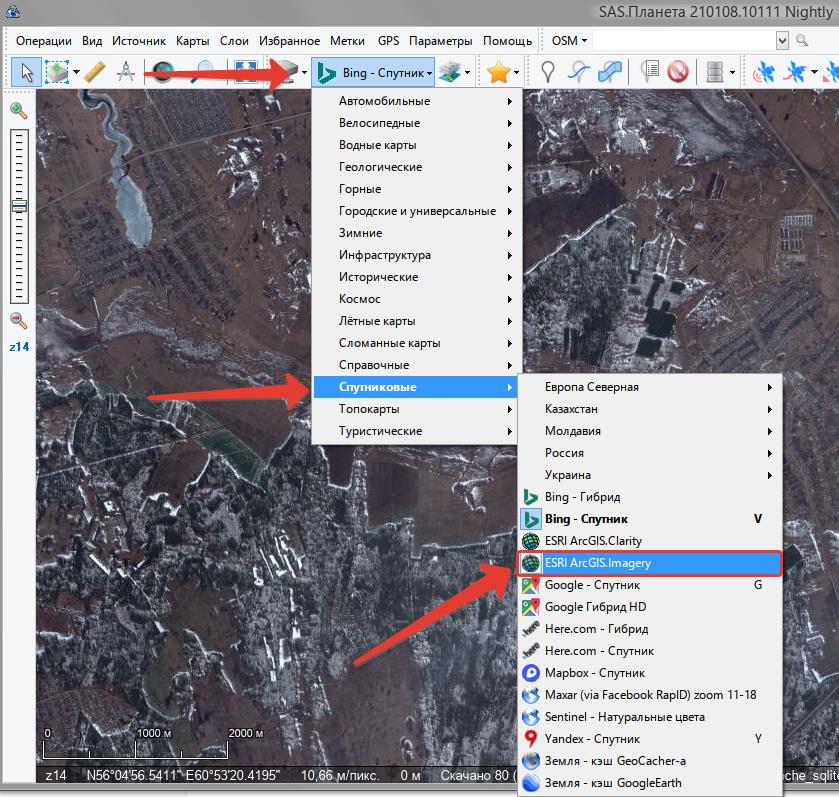Click coordinates readout in status bar
The height and width of the screenshot is (797, 839).
tap(182, 775)
